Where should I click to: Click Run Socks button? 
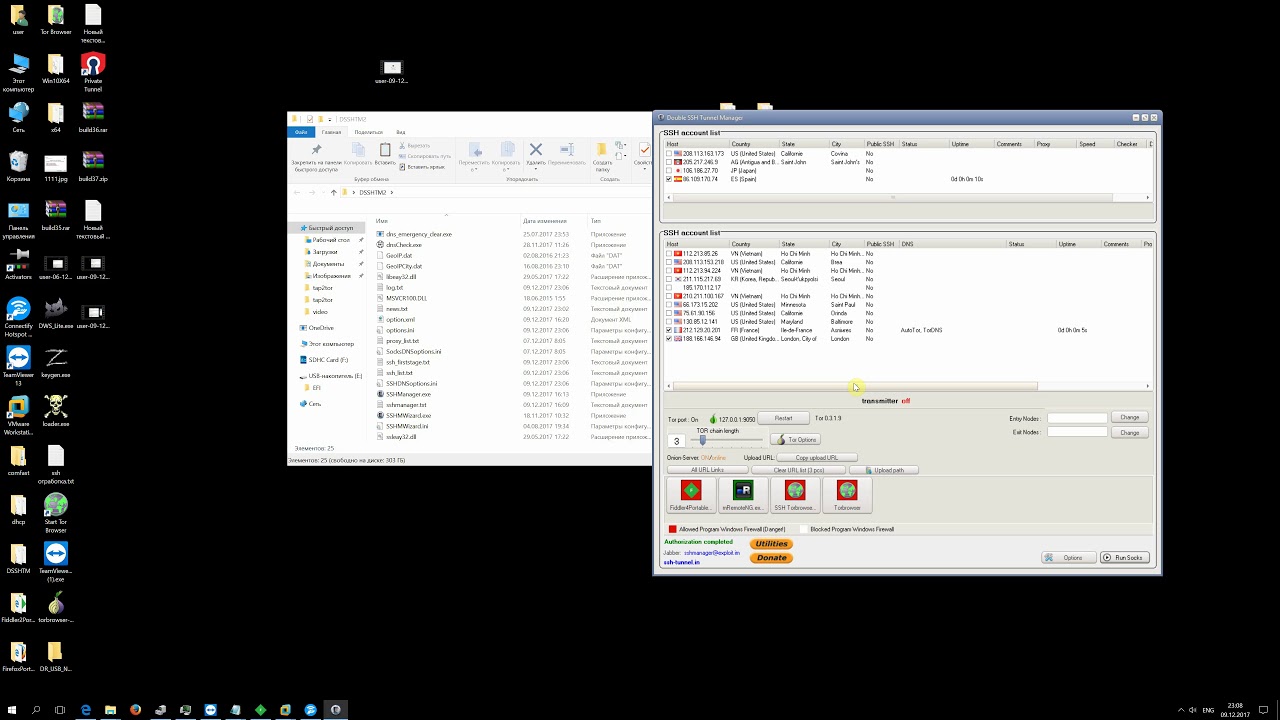pyautogui.click(x=1125, y=557)
